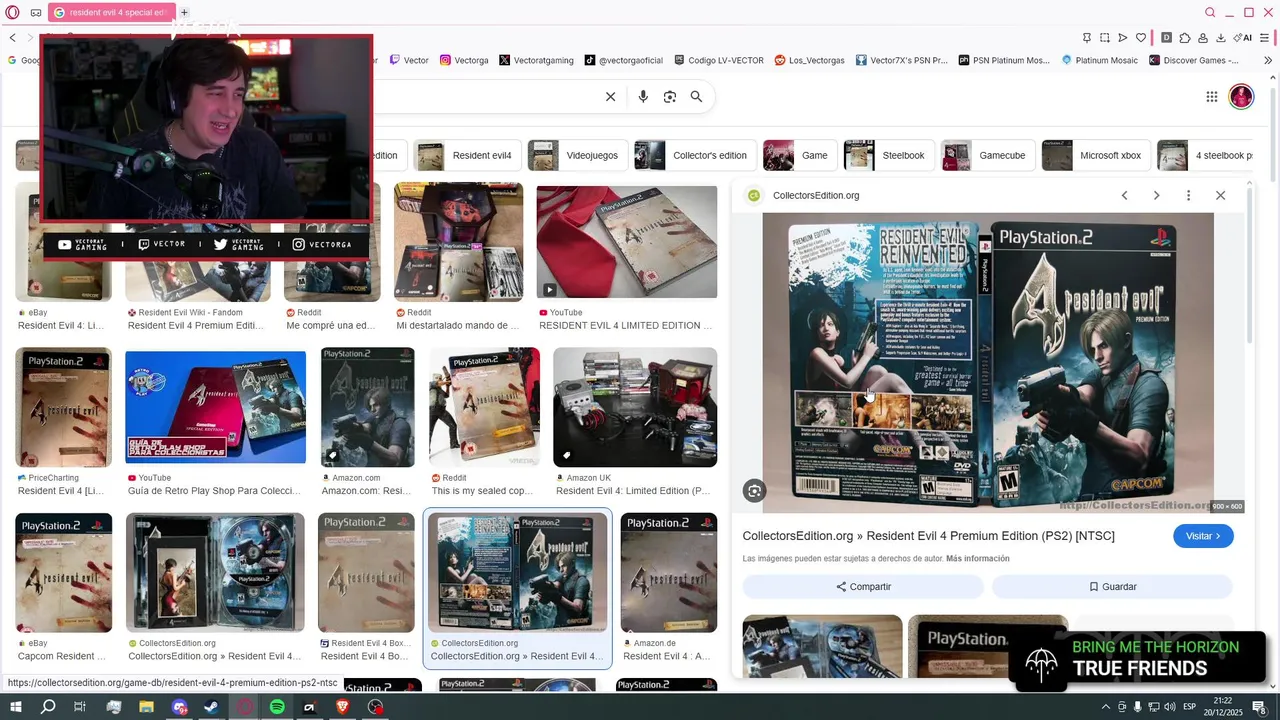
Task: Click the magnifier search submit icon
Action: [x=696, y=97]
